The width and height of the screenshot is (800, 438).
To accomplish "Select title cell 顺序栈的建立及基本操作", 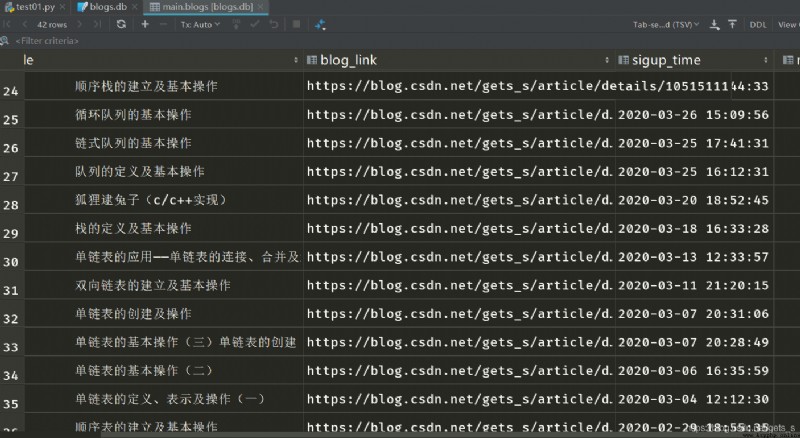I will pos(163,86).
